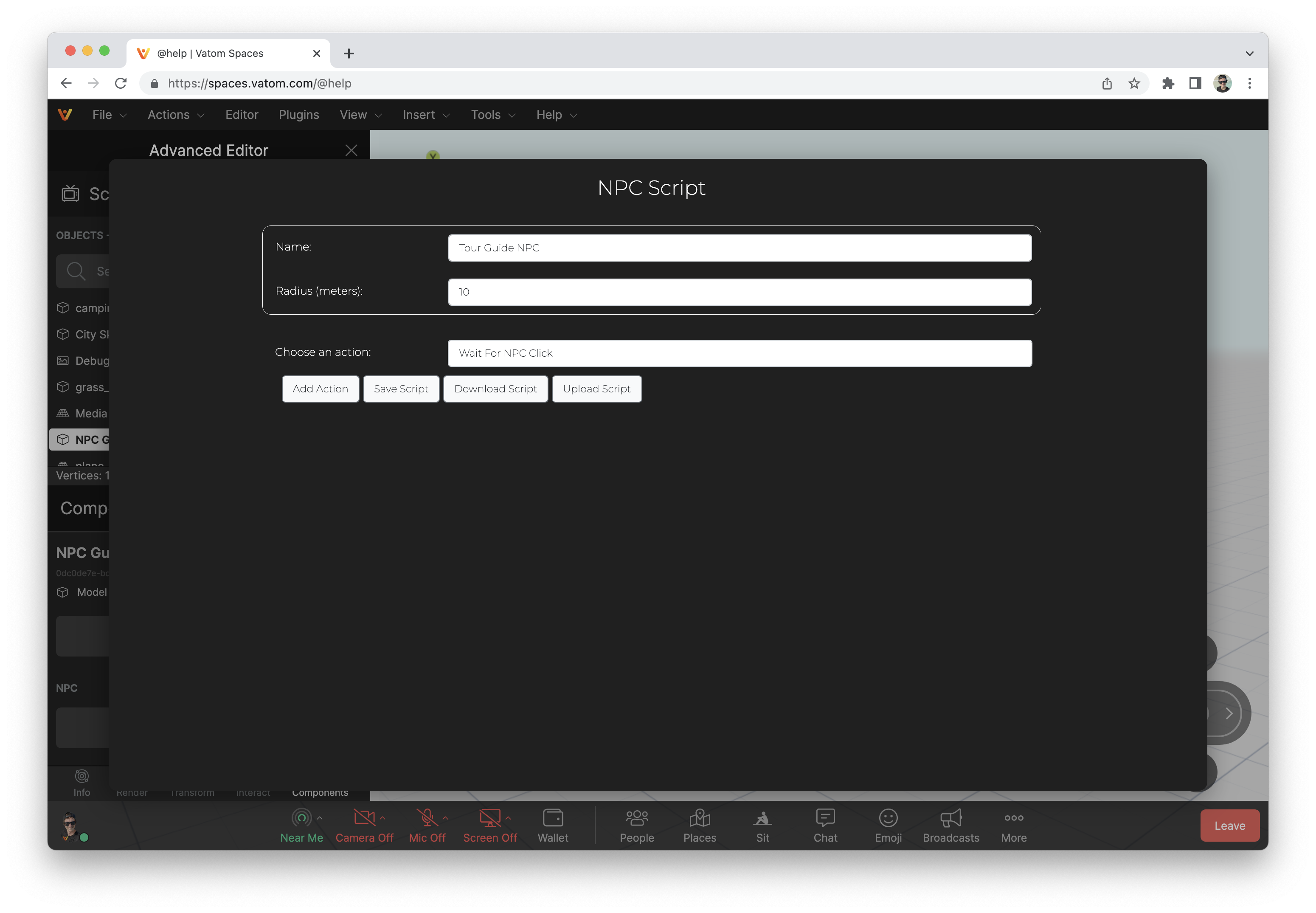Click the address bar URL
Viewport: 1316px width, 913px height.
(259, 84)
